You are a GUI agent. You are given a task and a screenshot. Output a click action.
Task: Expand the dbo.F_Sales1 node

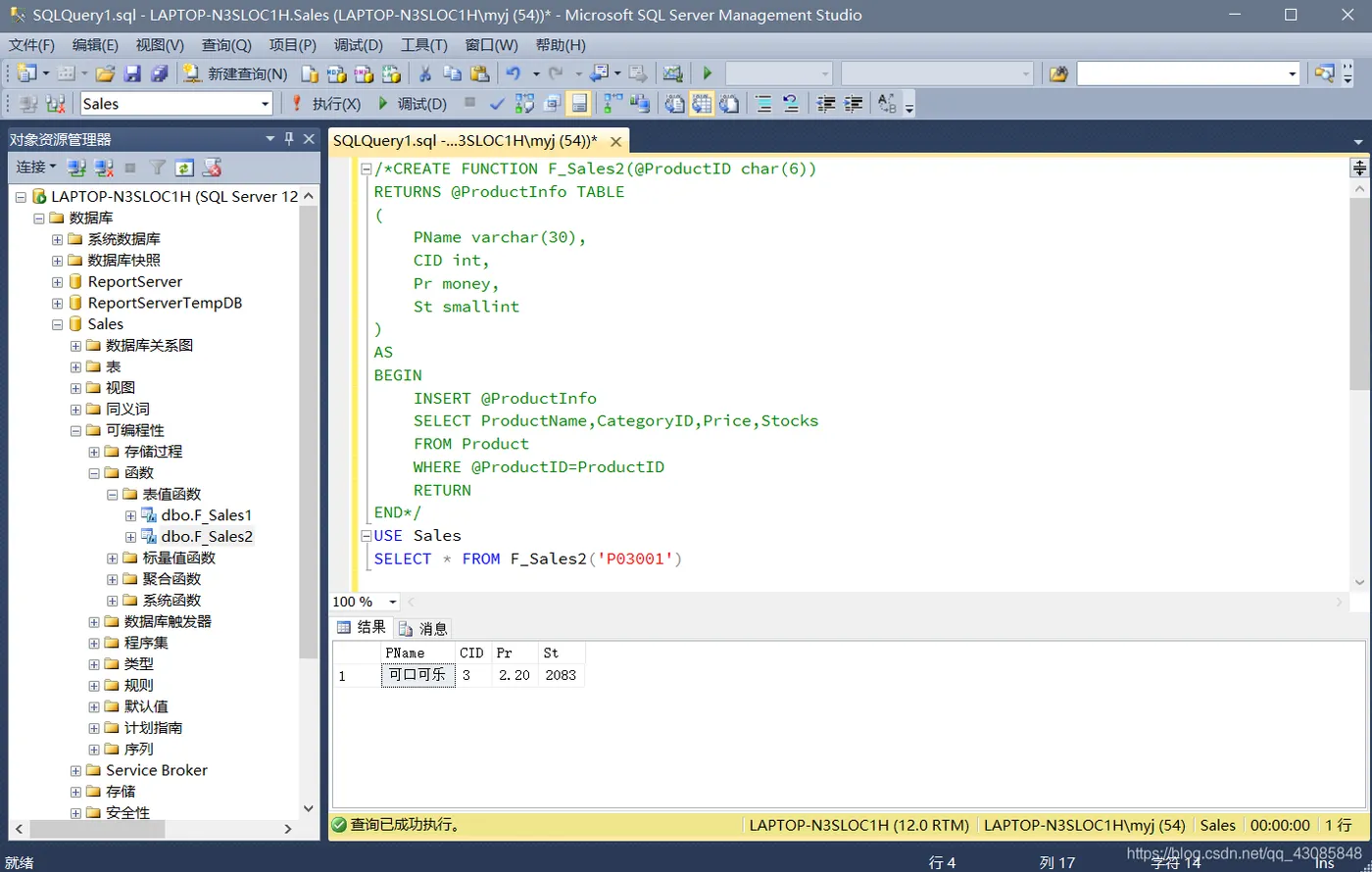(x=130, y=515)
